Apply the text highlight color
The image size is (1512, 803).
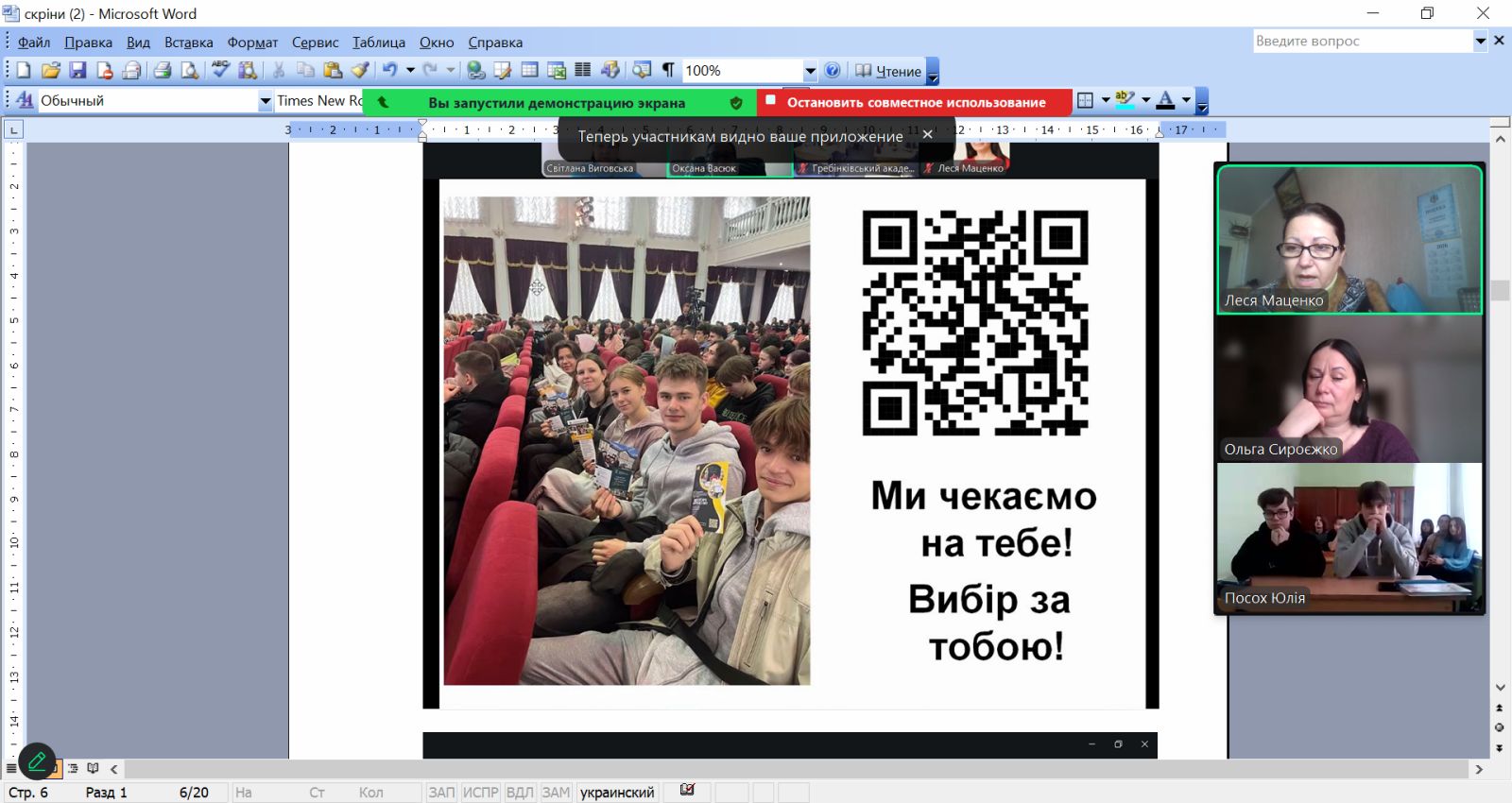coord(1125,100)
